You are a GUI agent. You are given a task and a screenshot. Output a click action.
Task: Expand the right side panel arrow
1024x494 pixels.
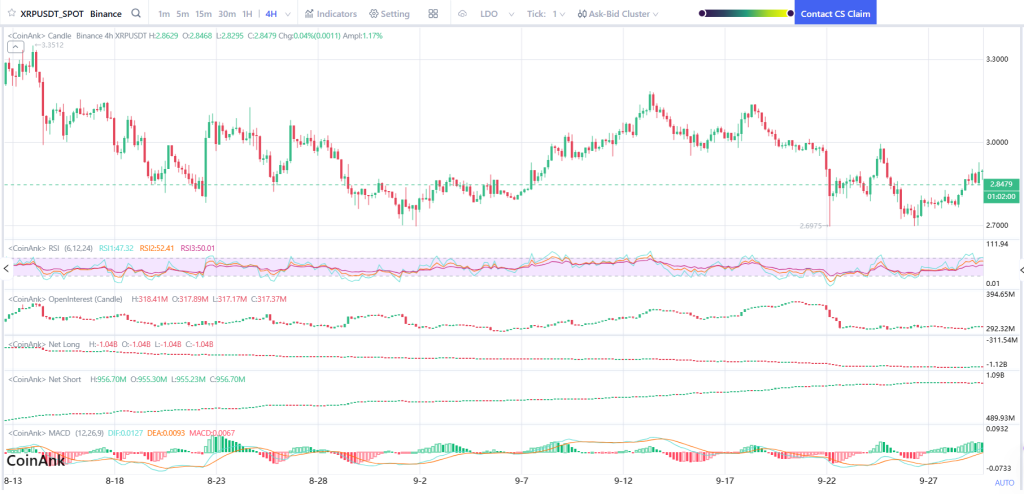[x=1021, y=269]
